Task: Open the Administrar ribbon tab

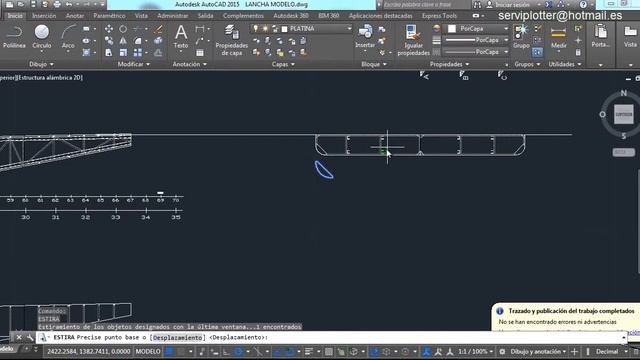Action: coord(173,16)
